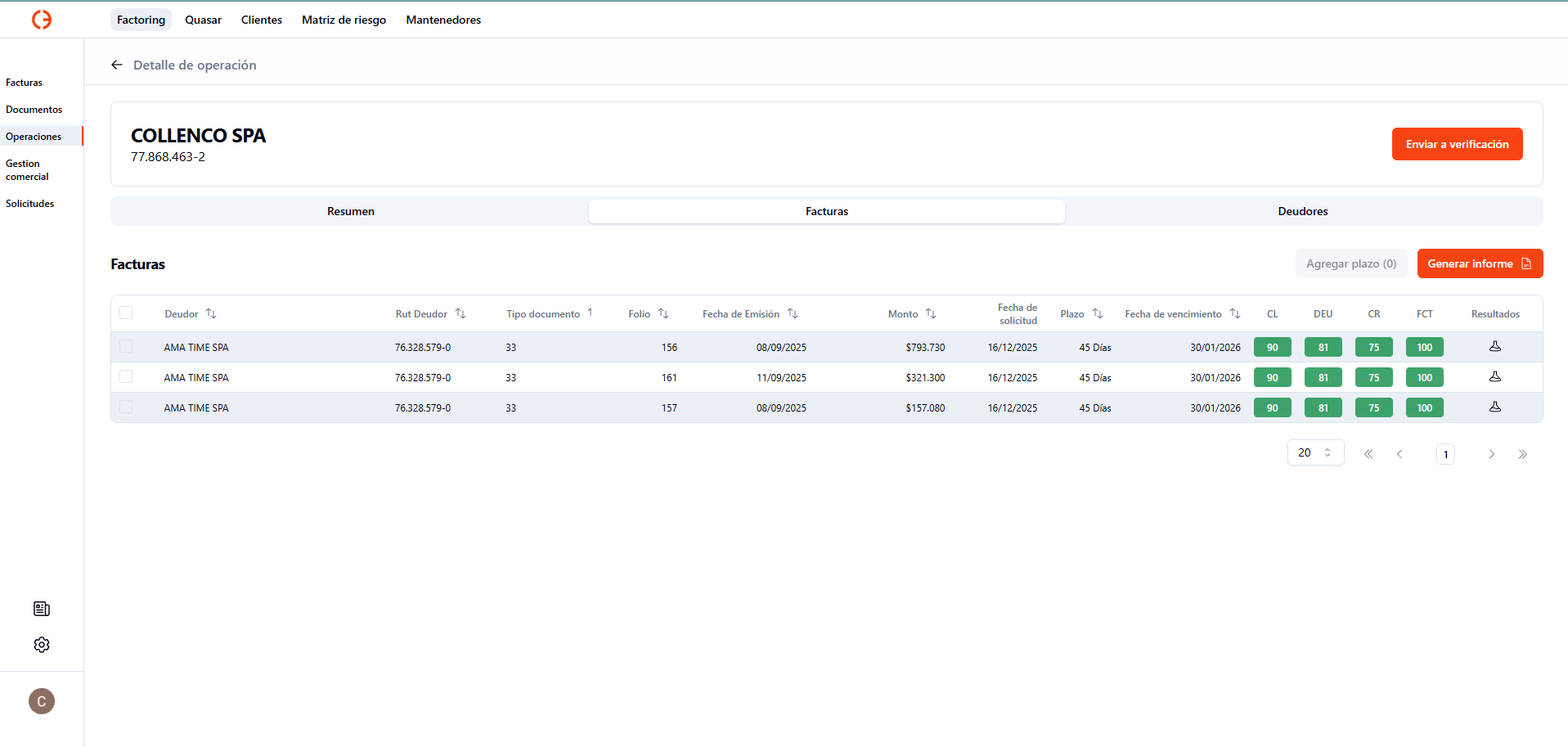
Task: Check the checkbox for folio 161 invoice
Action: point(126,376)
